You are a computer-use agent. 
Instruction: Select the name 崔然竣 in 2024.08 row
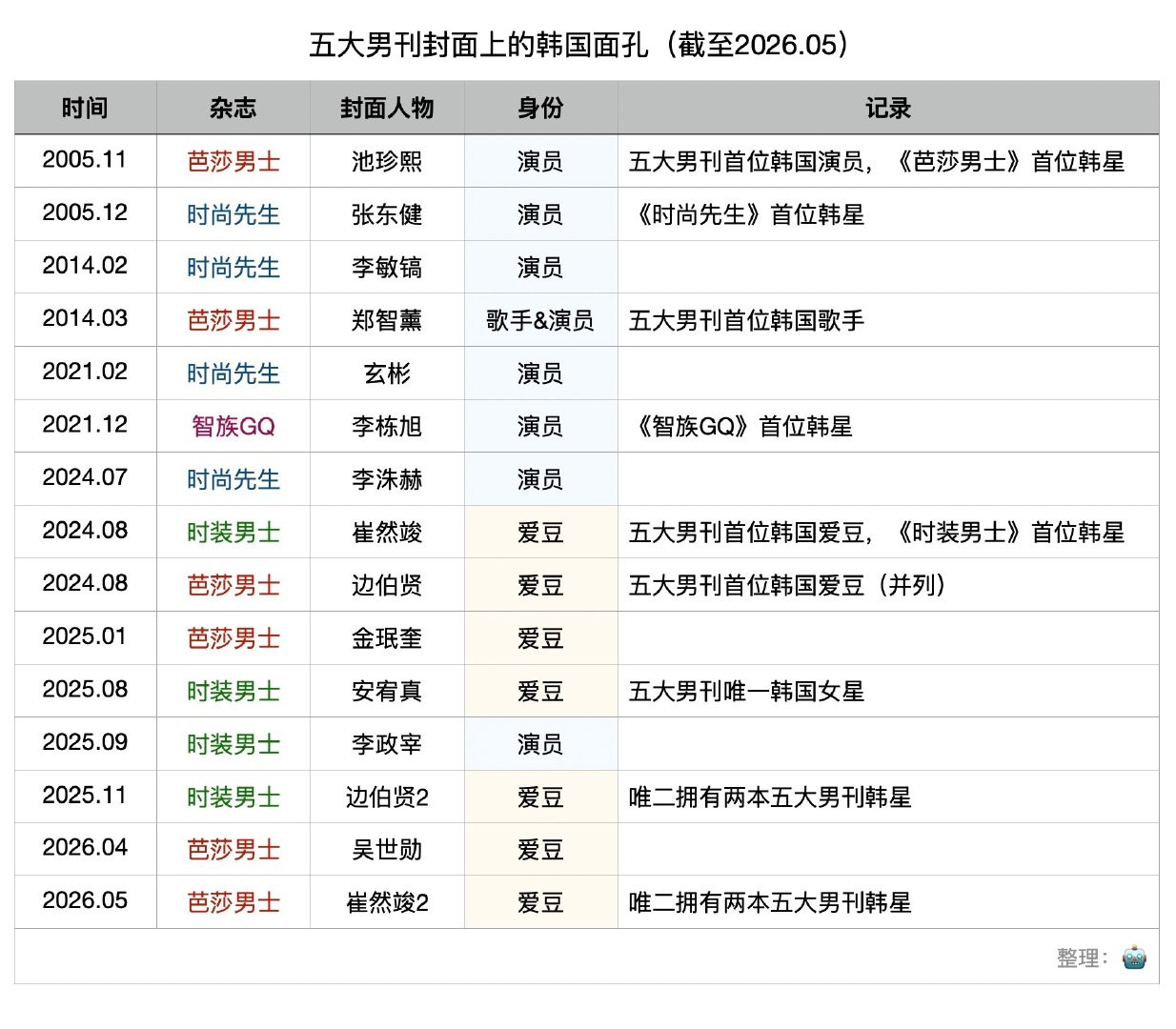[x=387, y=532]
